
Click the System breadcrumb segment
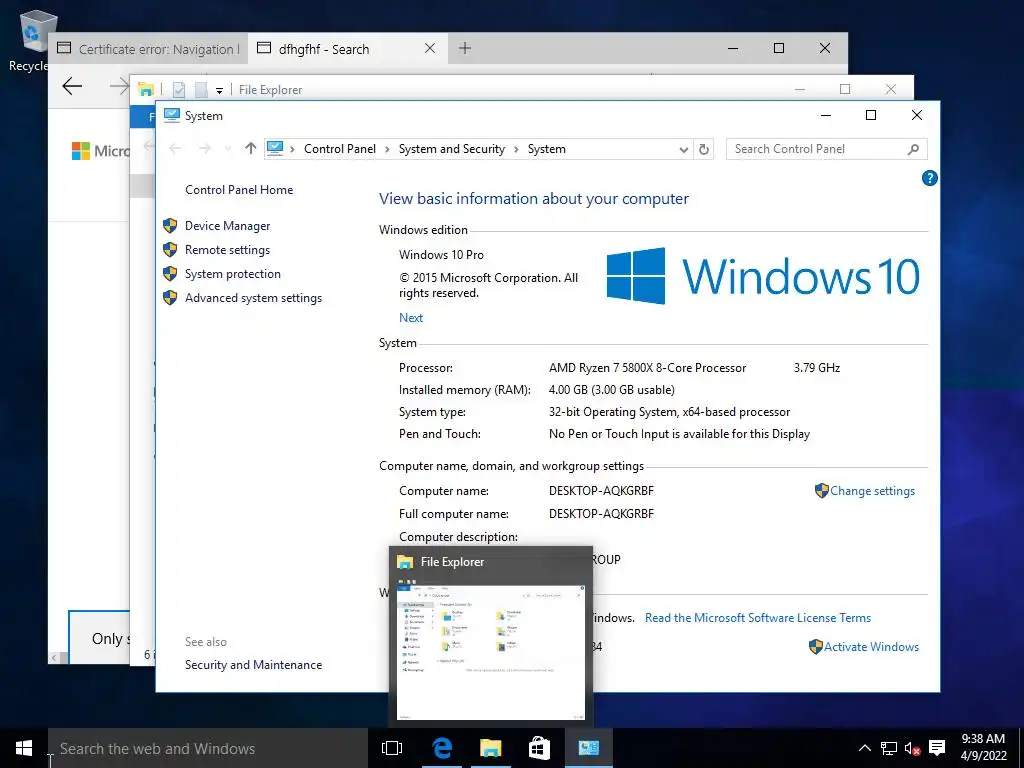(547, 149)
